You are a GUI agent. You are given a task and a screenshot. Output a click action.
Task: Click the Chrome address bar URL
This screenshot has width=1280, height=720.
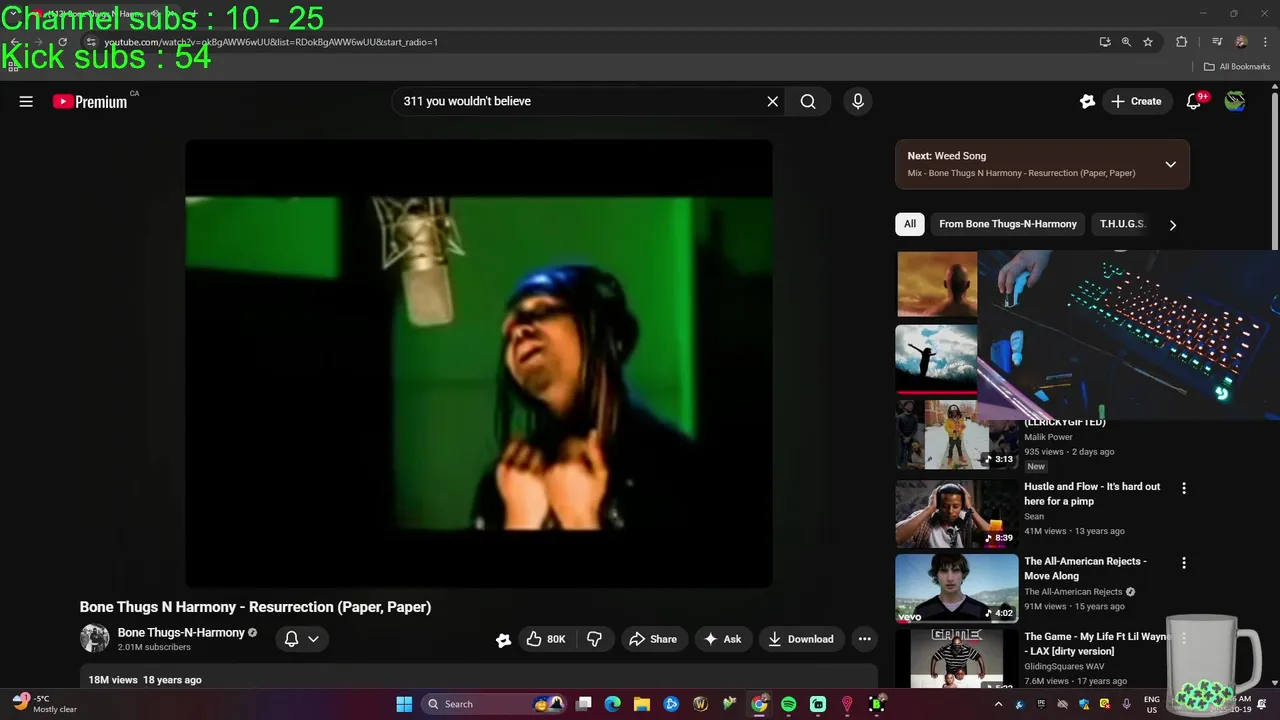pyautogui.click(x=271, y=42)
